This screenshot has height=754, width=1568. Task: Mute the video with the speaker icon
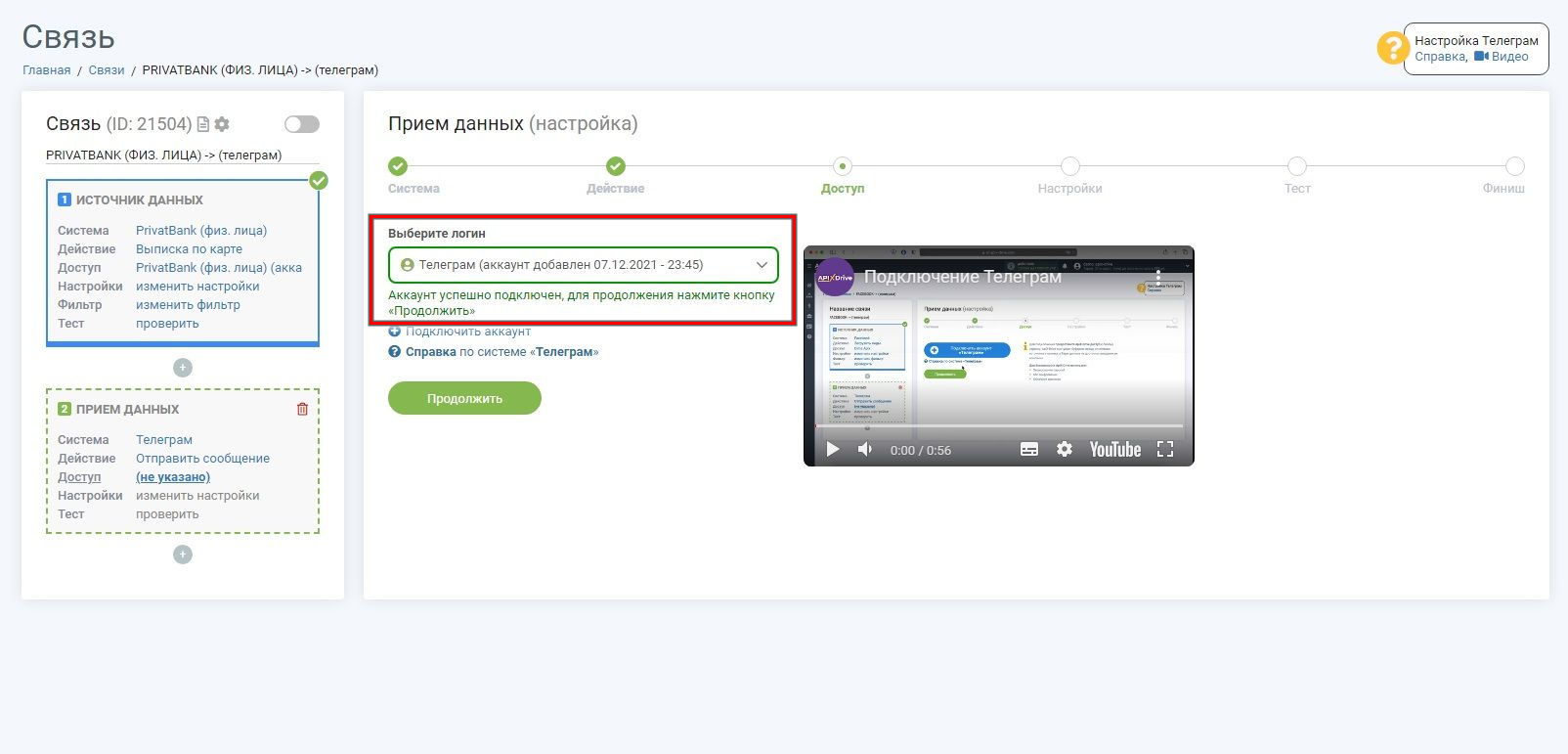(865, 449)
